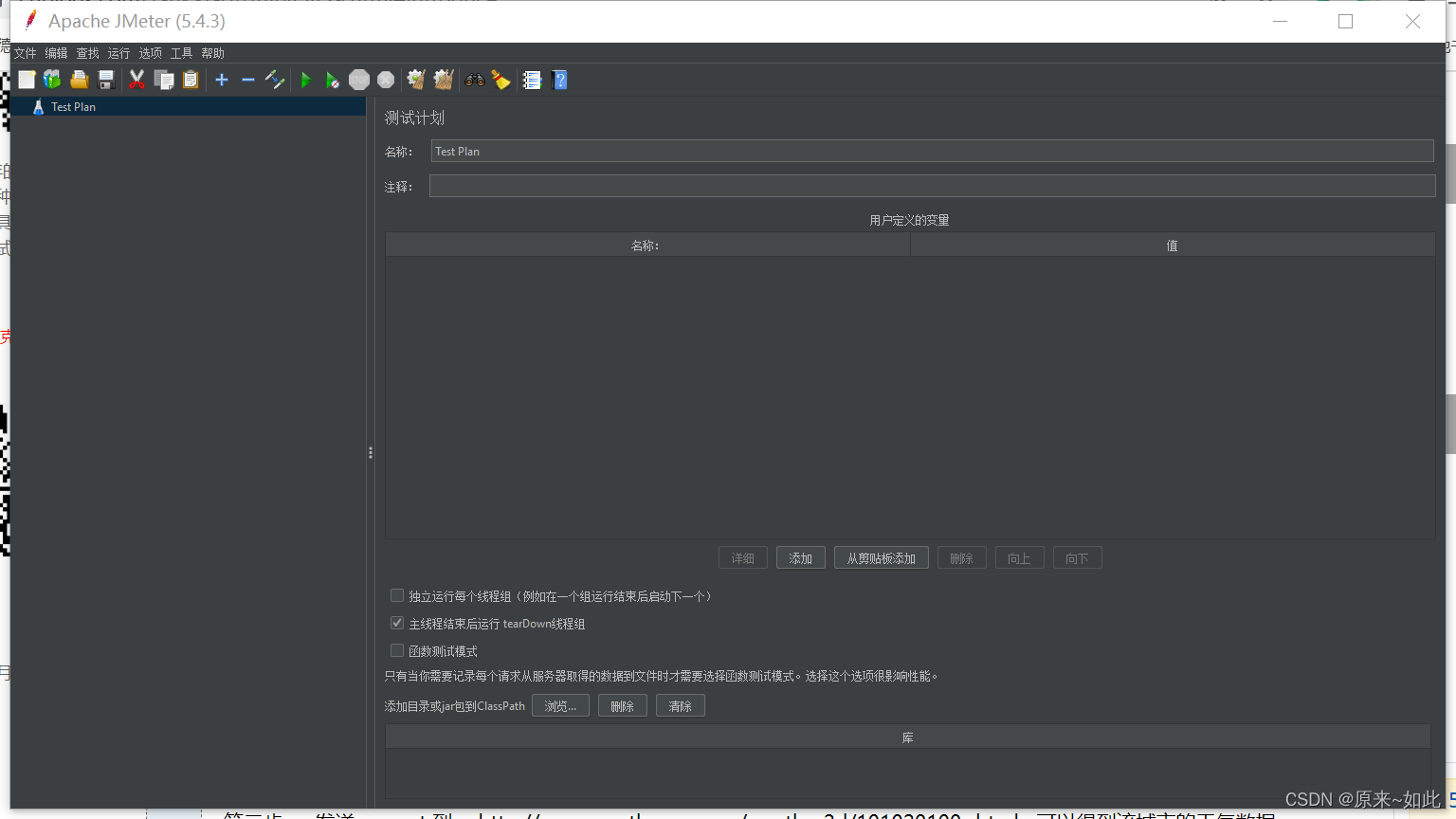
Task: Click the 注释 comment input field
Action: [932, 186]
